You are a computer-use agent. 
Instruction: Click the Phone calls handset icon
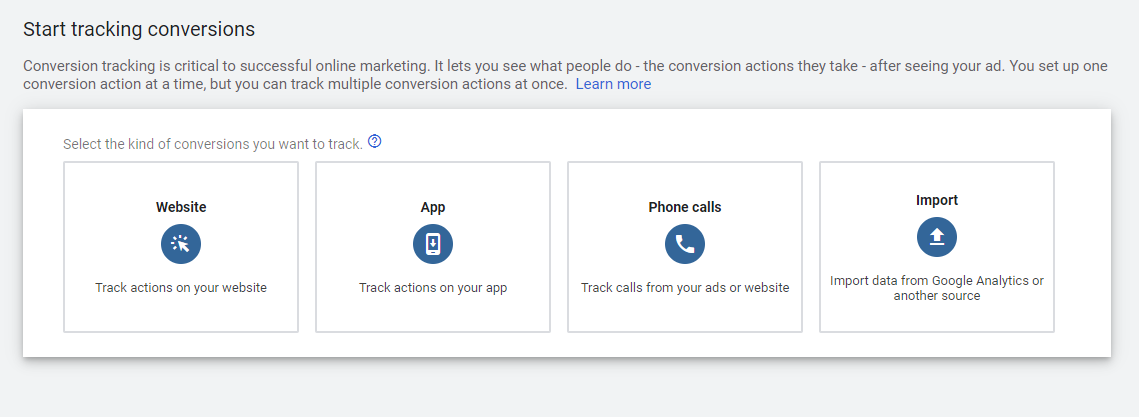[685, 244]
